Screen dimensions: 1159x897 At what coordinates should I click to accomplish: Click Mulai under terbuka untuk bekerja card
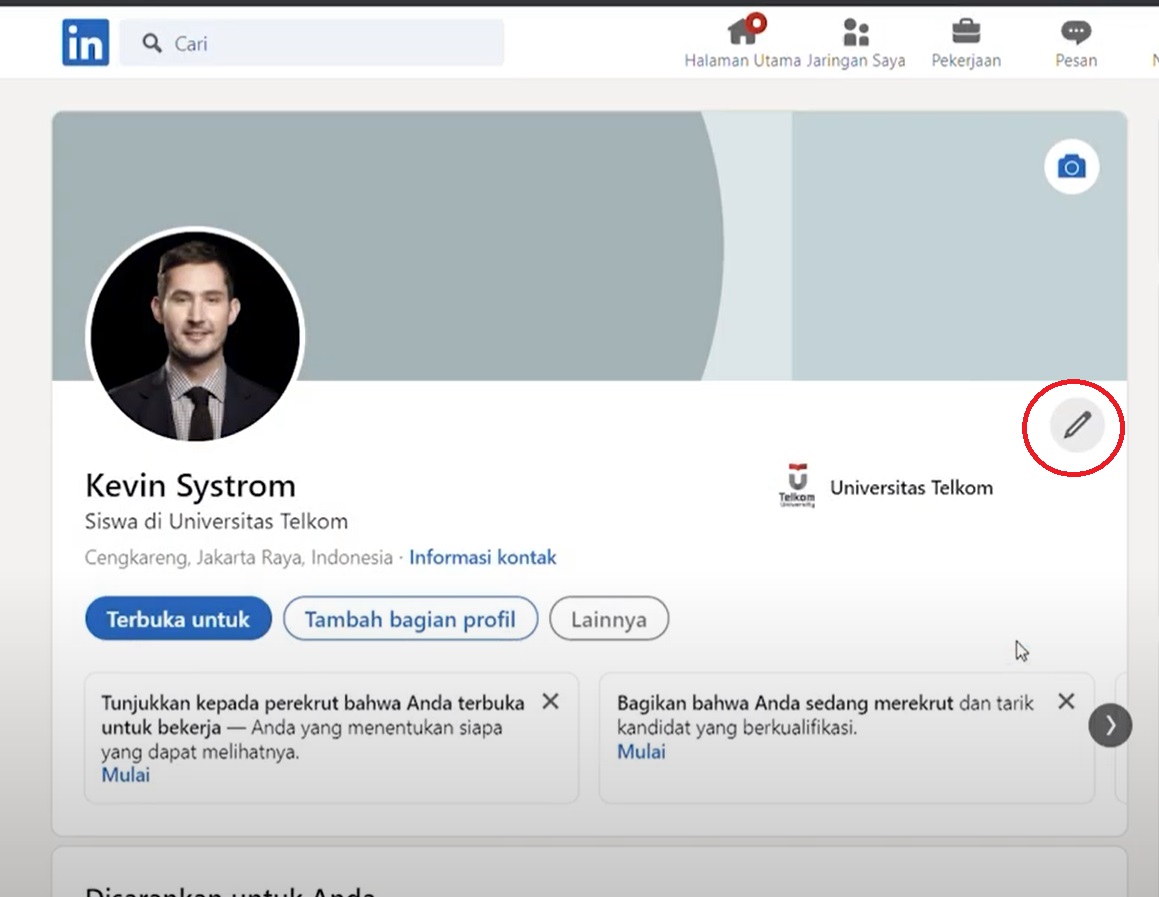click(x=125, y=775)
